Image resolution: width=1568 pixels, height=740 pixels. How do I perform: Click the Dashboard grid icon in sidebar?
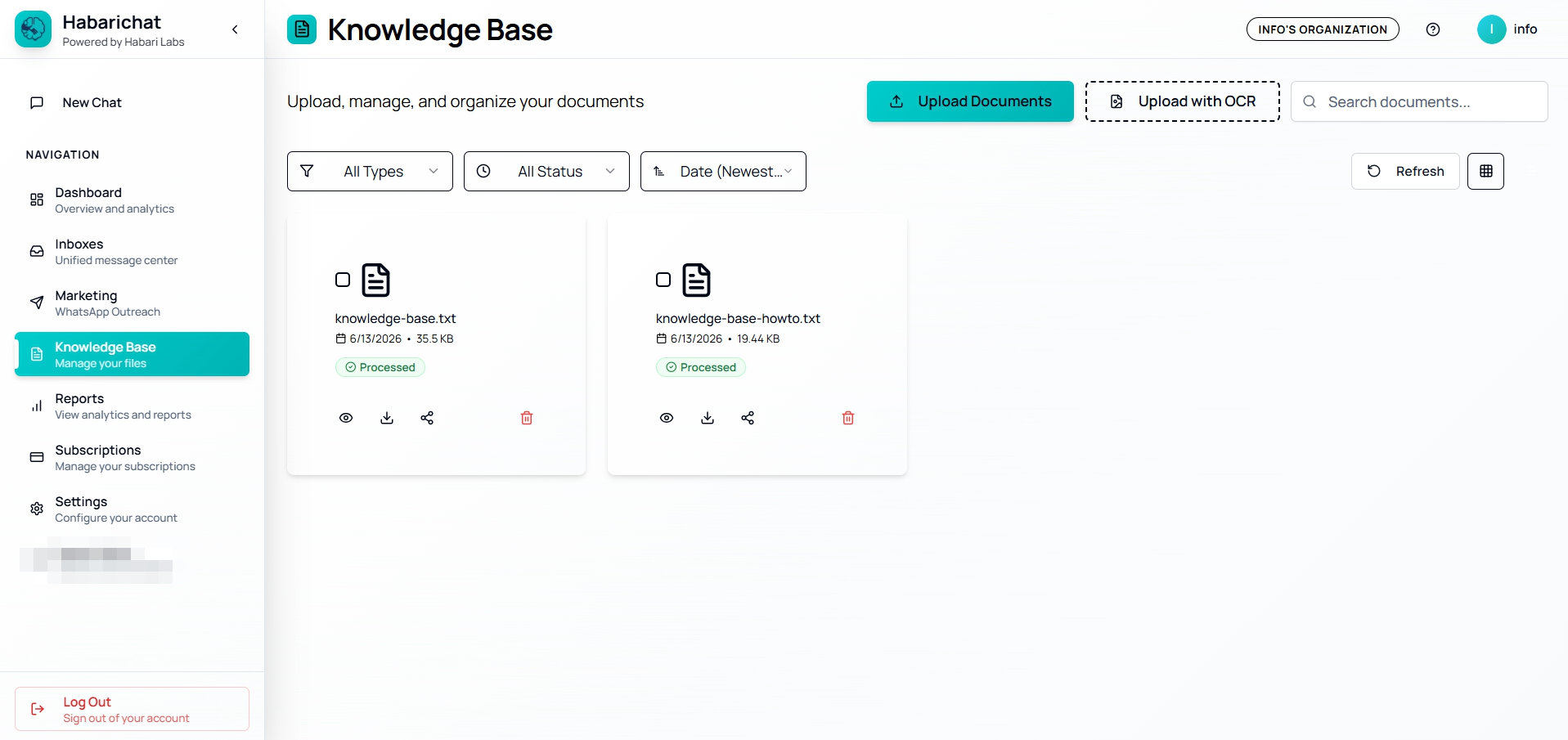click(37, 200)
